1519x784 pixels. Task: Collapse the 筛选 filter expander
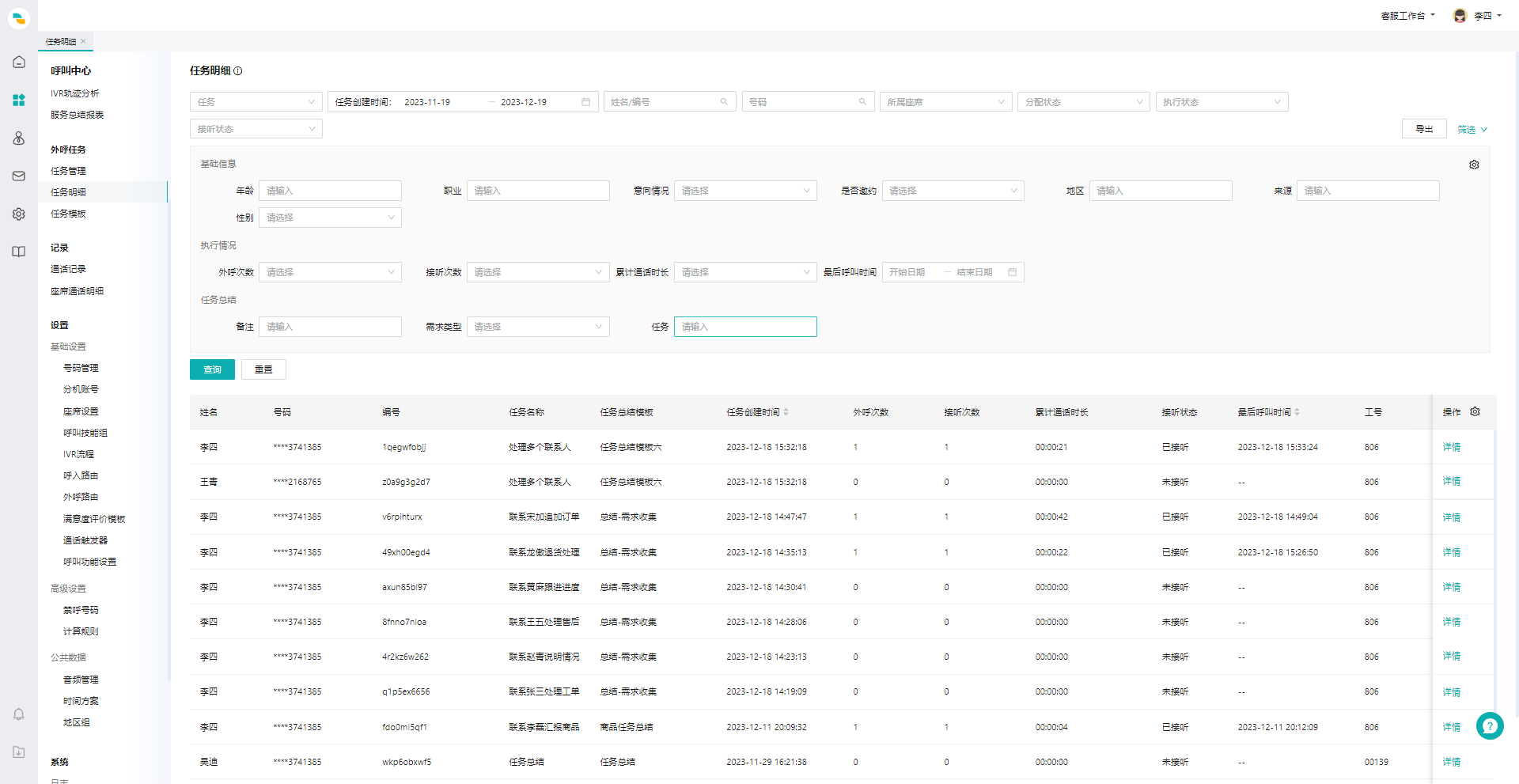coord(1472,130)
